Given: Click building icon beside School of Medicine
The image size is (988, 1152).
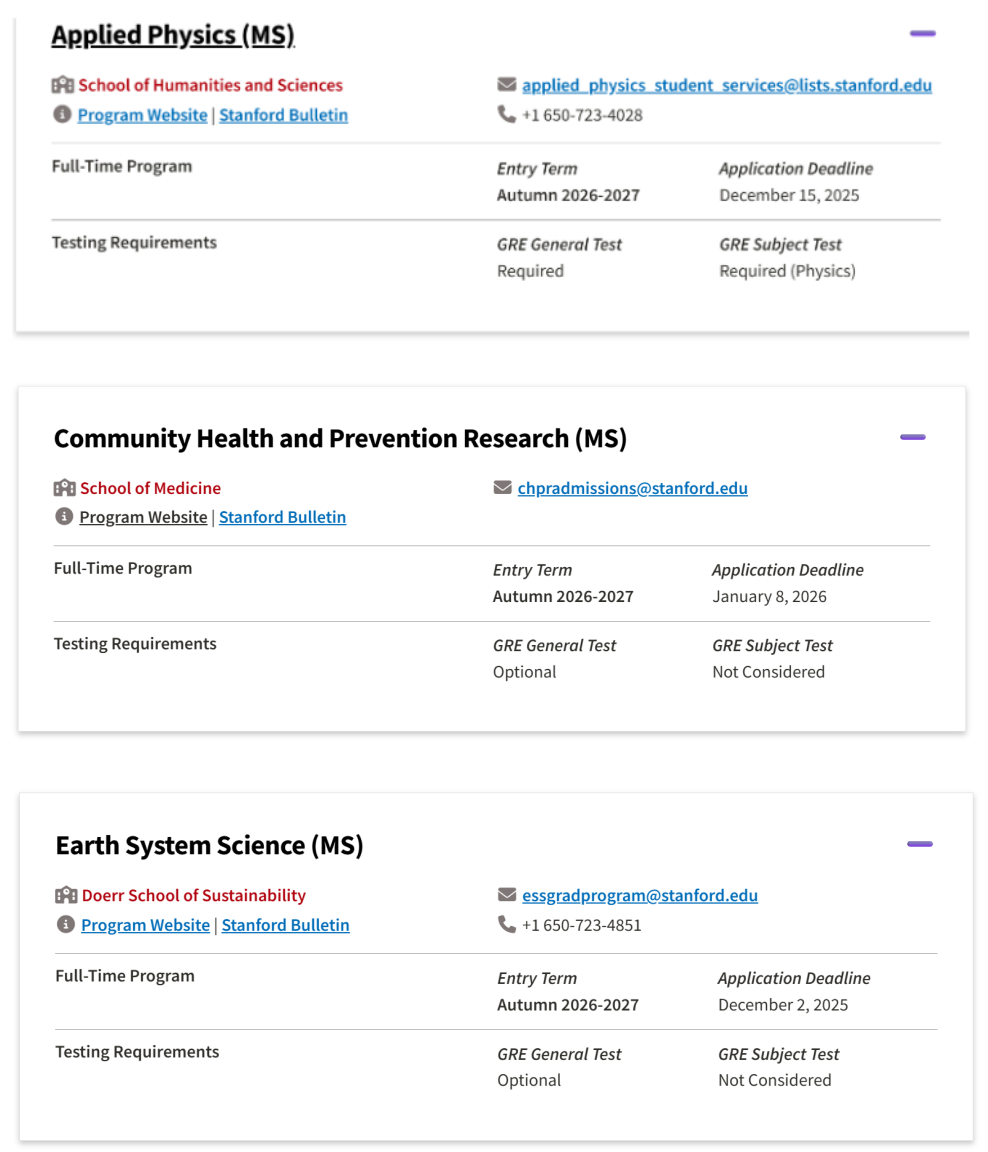Looking at the screenshot, I should pos(65,488).
